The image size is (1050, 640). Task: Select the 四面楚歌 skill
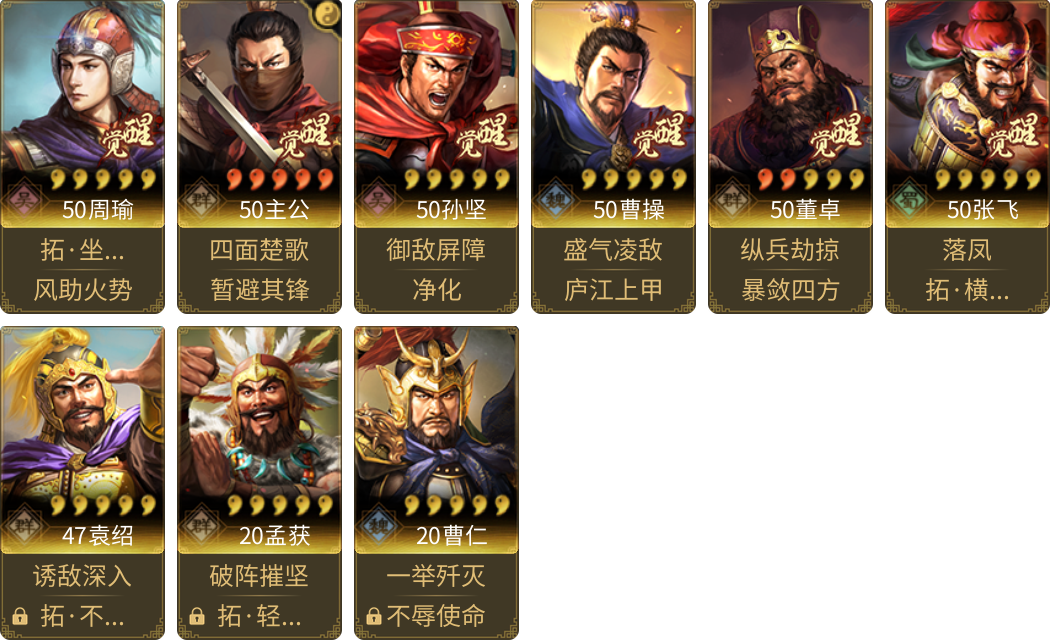[260, 250]
